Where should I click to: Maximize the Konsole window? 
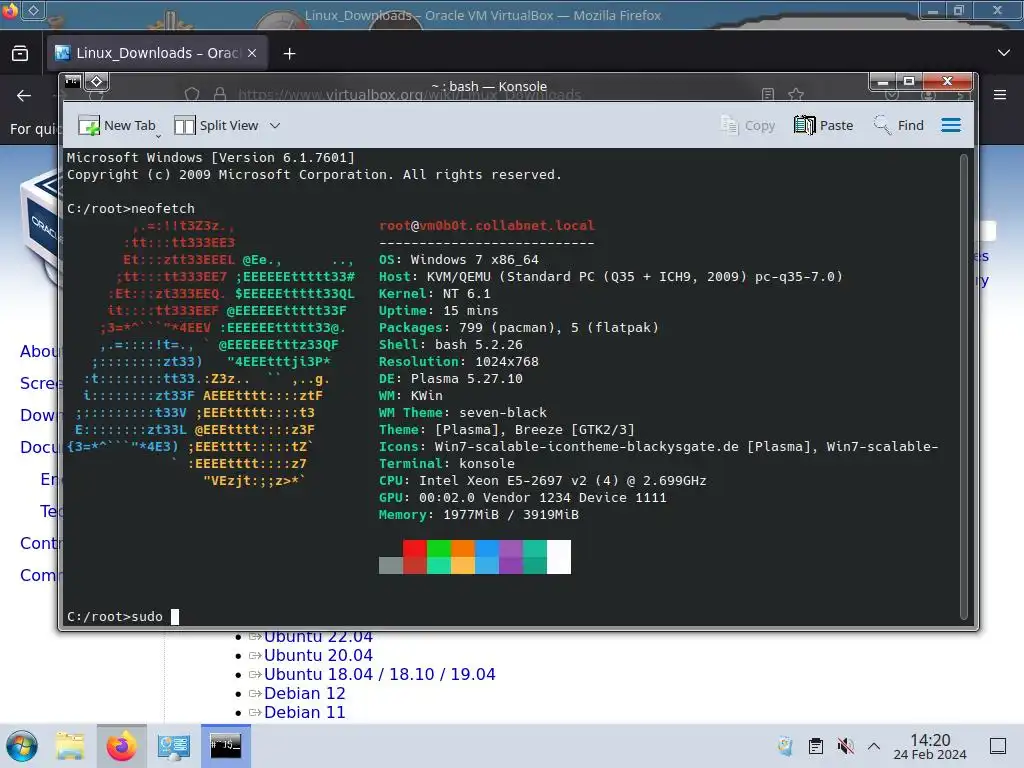pyautogui.click(x=908, y=81)
